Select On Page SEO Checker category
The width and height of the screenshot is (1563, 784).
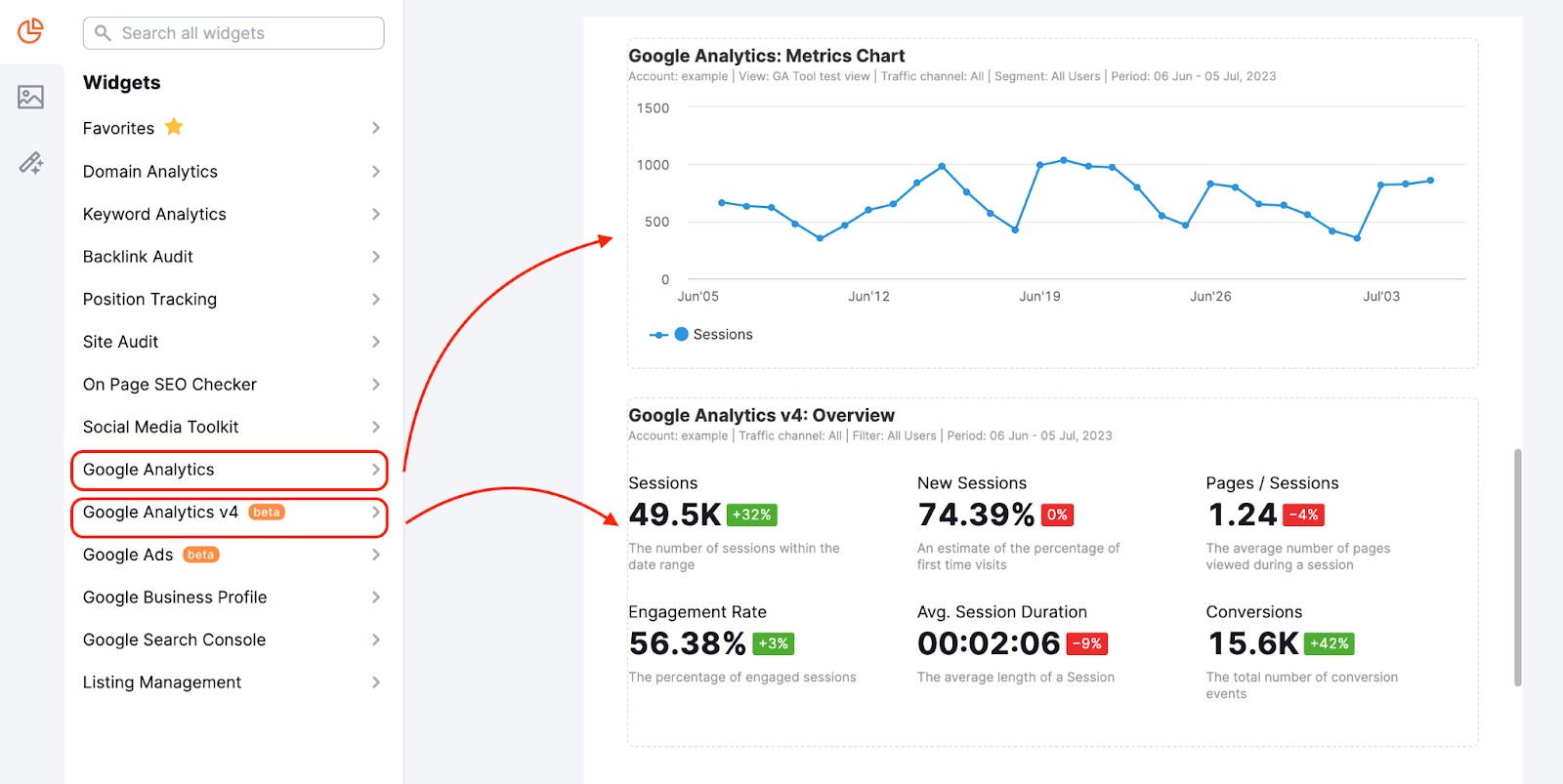click(x=170, y=385)
